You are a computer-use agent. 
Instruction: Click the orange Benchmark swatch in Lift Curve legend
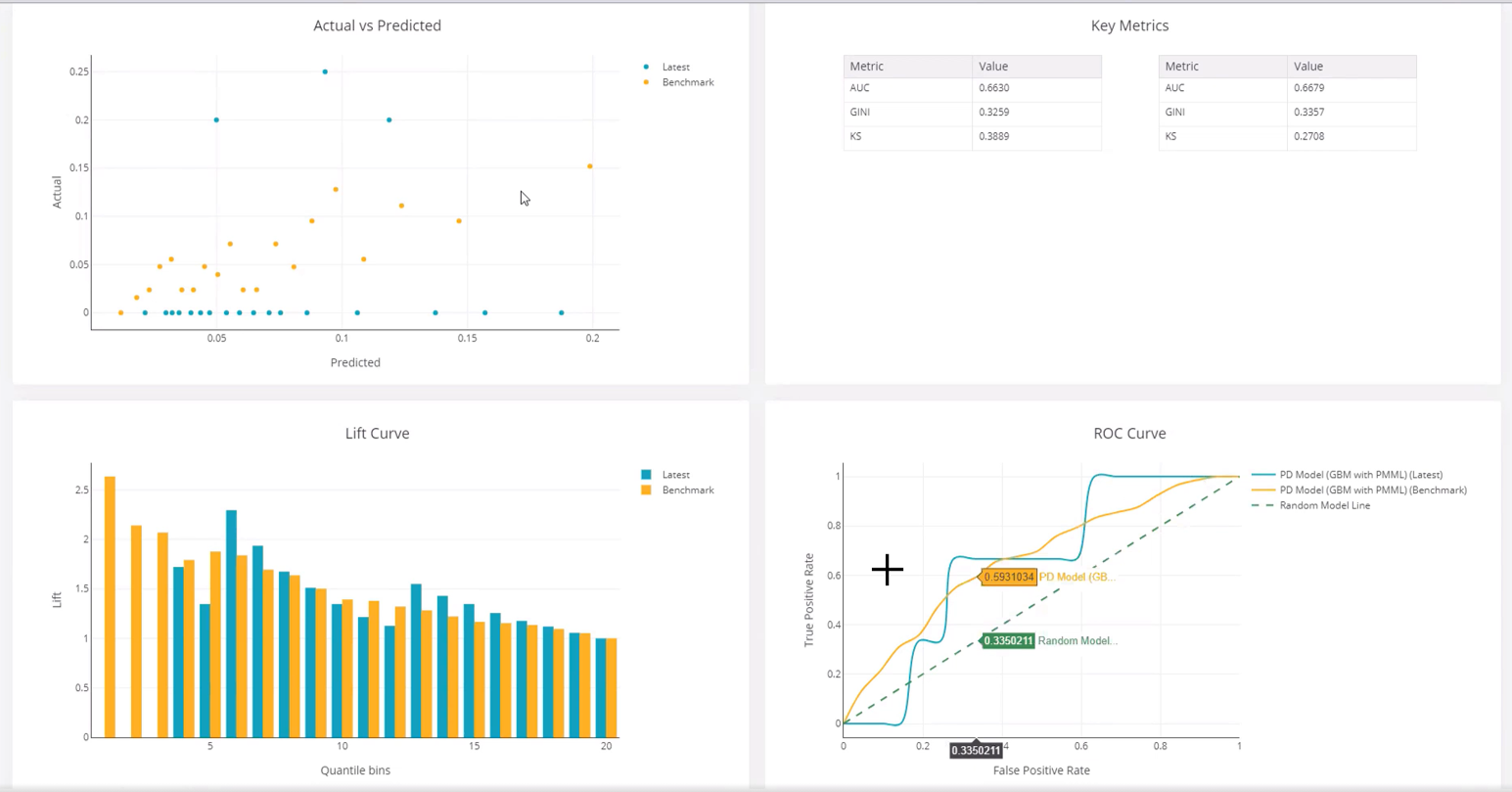pos(646,489)
